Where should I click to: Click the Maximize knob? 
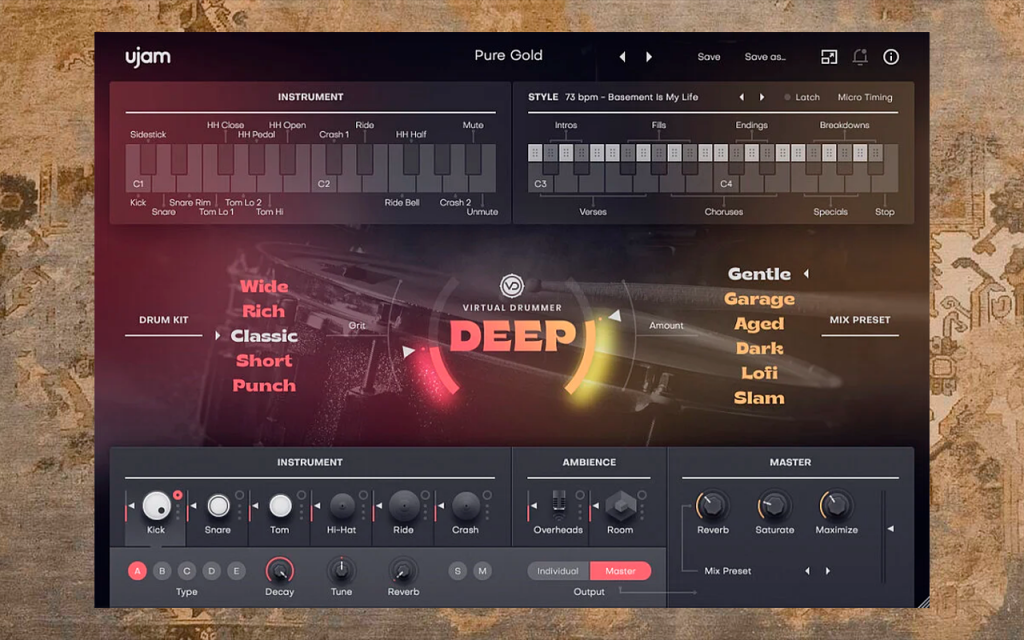point(836,505)
